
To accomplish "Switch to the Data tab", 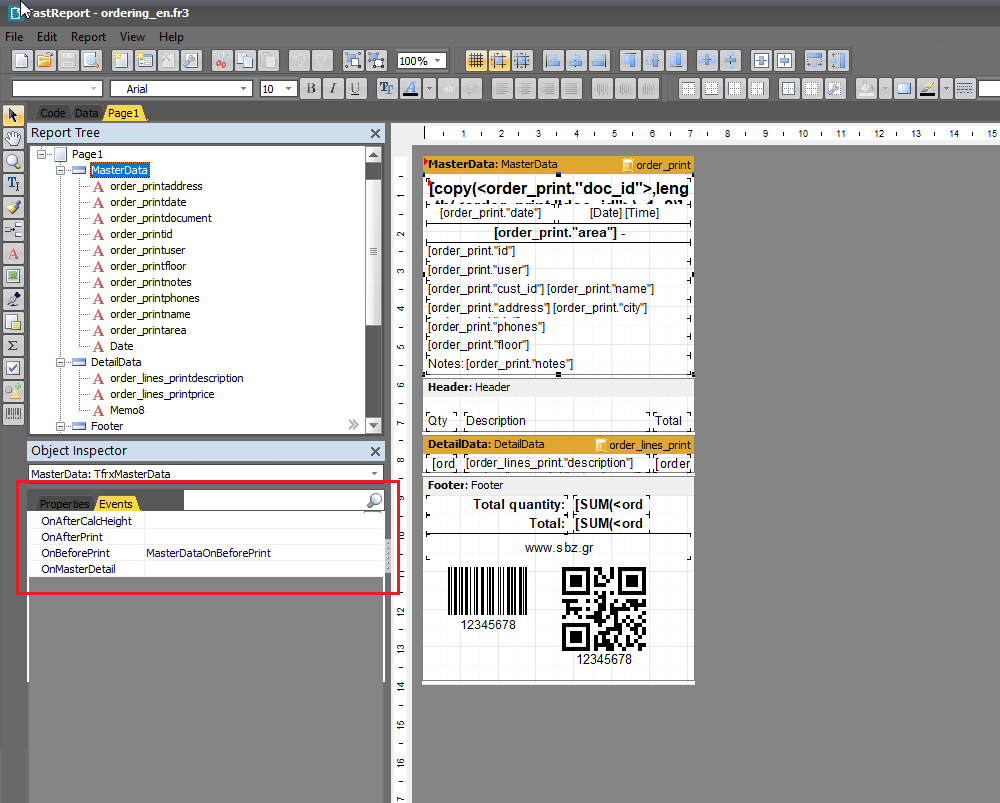I will click(x=86, y=113).
